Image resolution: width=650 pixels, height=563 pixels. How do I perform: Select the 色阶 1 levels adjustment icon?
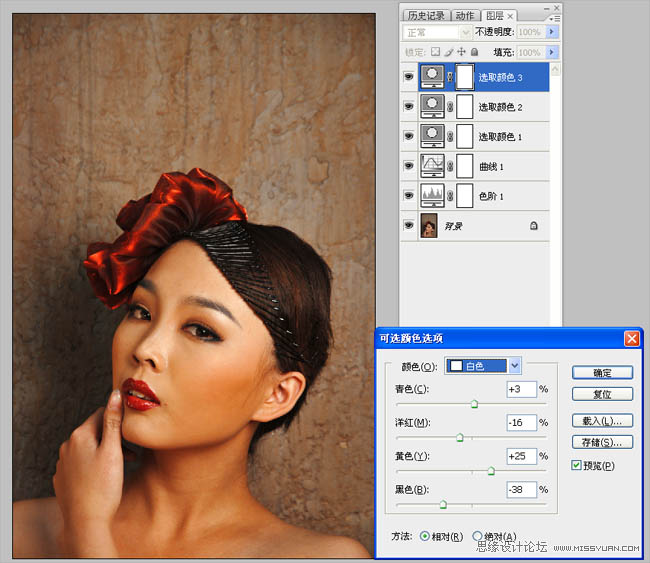point(434,196)
